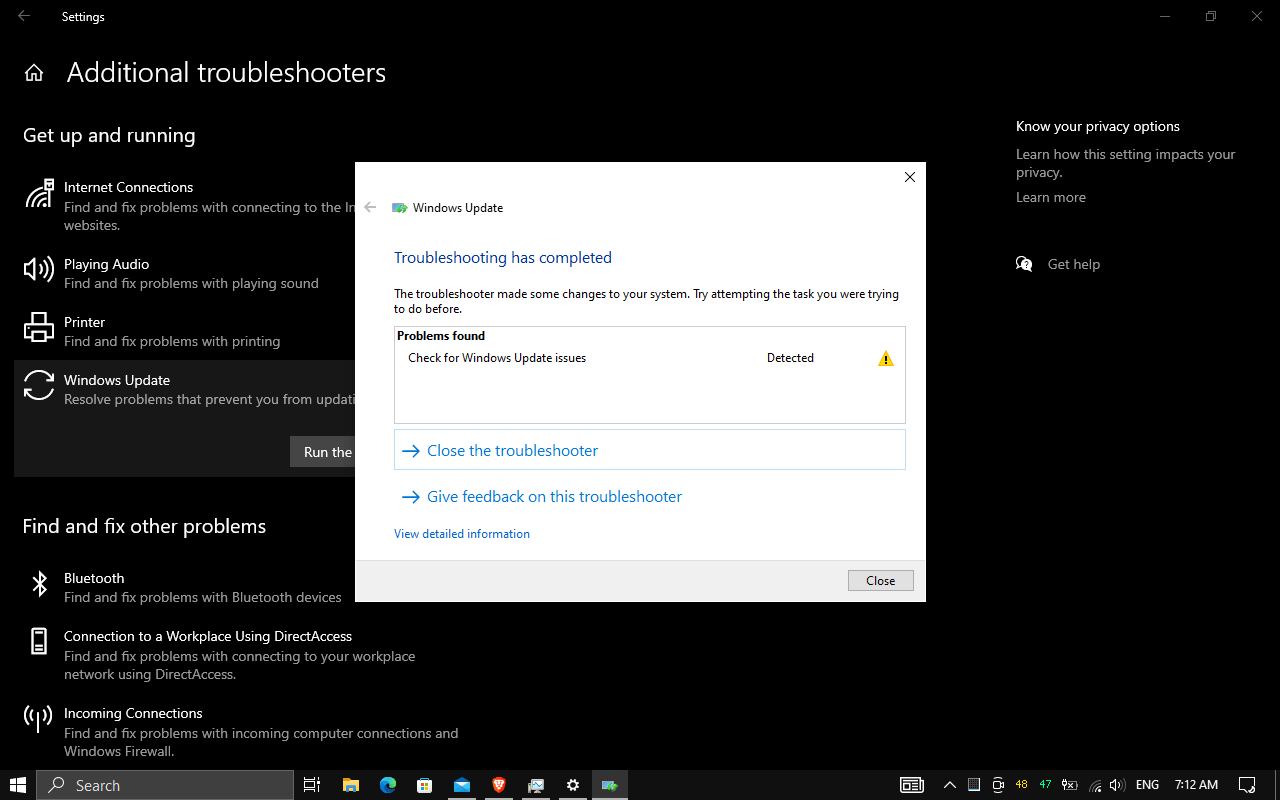Go to Settings home via house icon
The width and height of the screenshot is (1280, 800).
(34, 73)
